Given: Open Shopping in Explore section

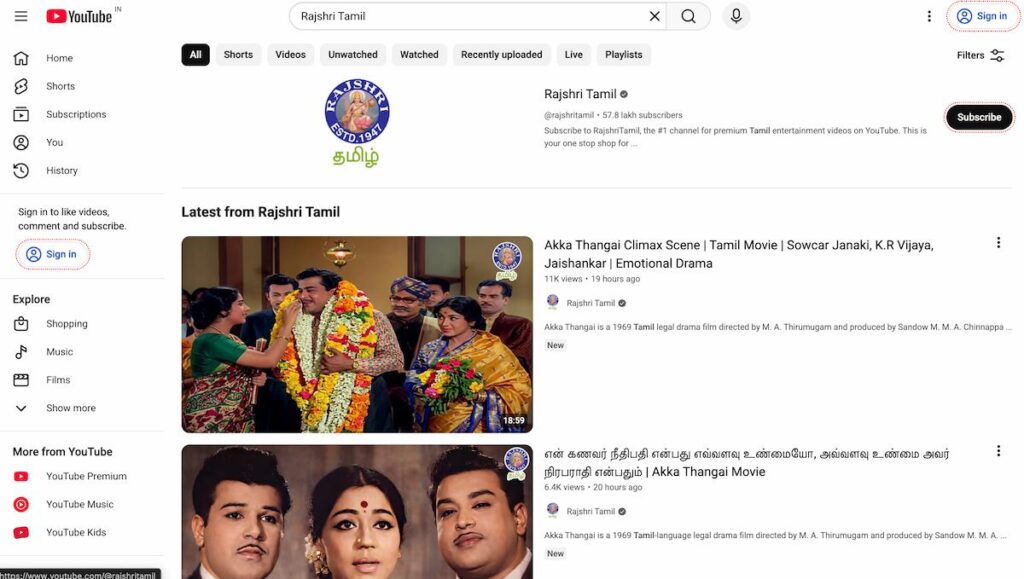Looking at the screenshot, I should tap(66, 324).
